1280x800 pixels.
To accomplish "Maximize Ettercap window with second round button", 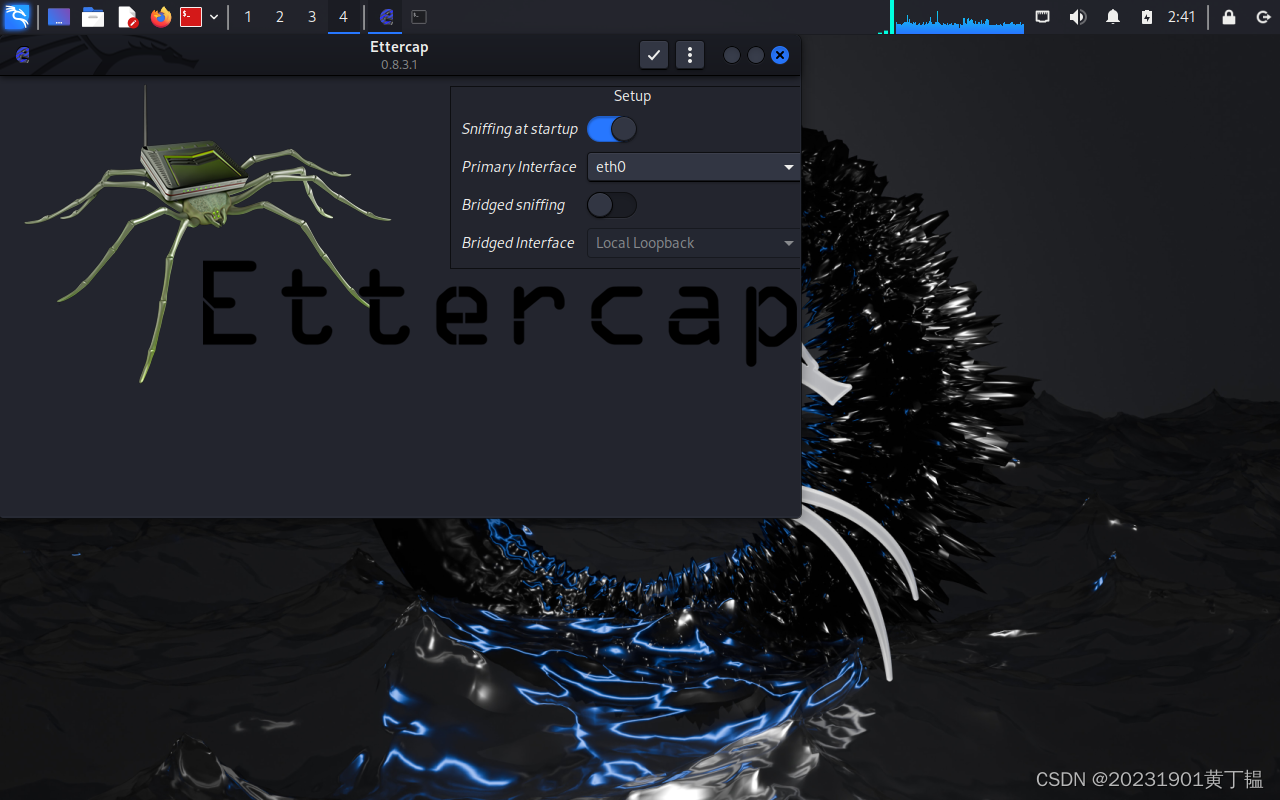I will pyautogui.click(x=756, y=55).
